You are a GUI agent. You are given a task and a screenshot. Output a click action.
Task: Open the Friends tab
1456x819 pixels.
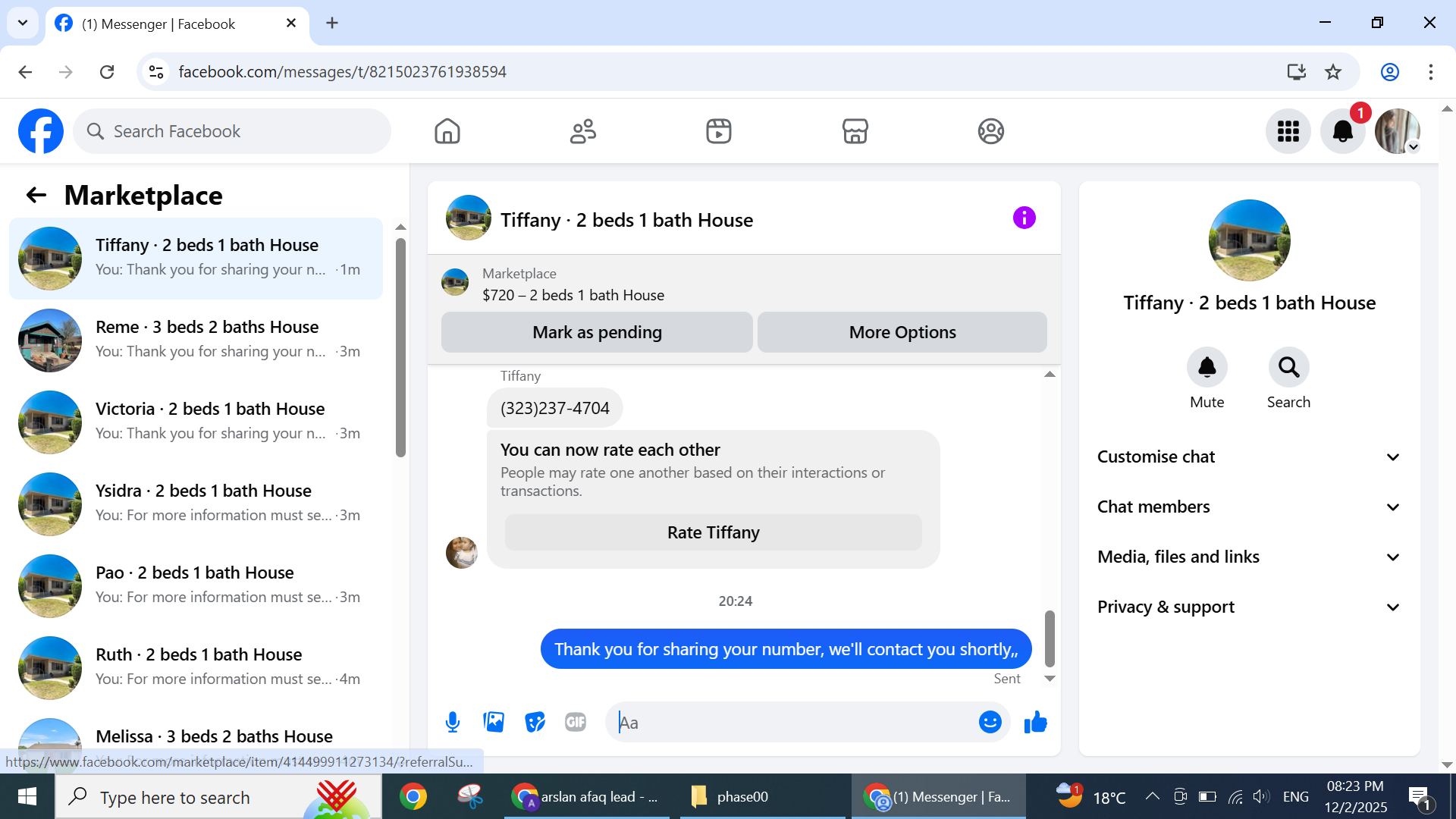582,131
